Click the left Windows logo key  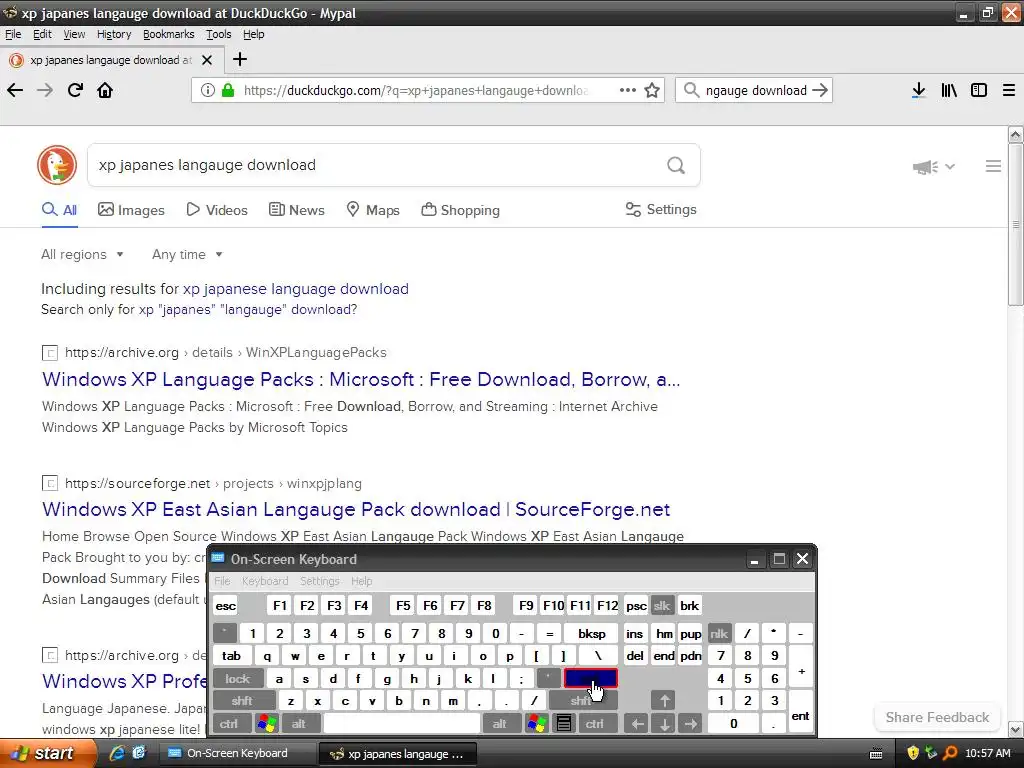267,724
